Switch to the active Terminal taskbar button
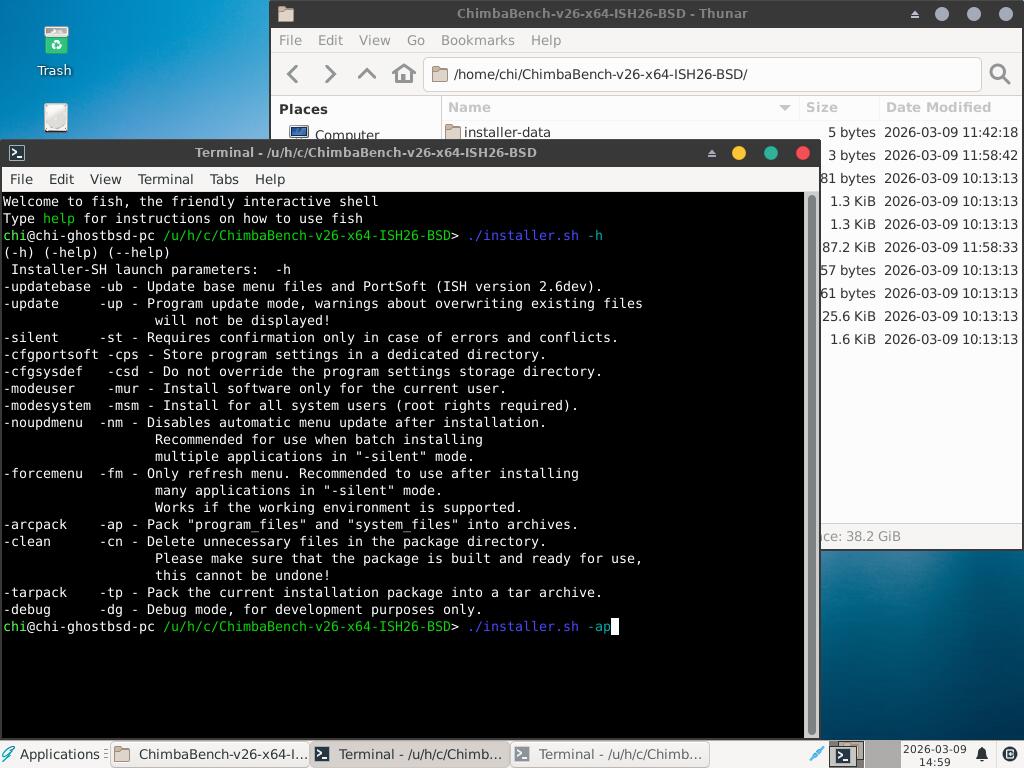 409,754
